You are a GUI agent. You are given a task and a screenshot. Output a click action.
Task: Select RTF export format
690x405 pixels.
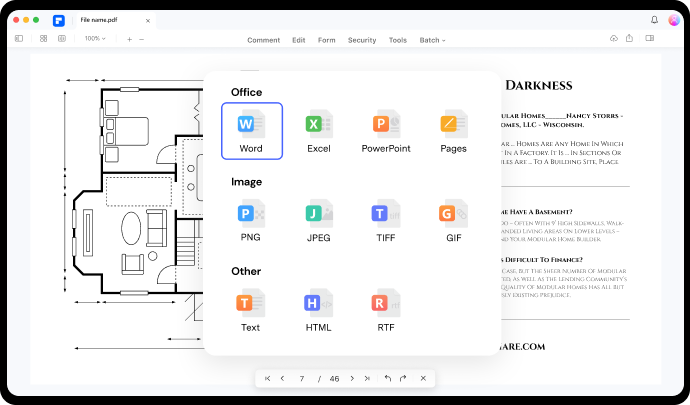(x=386, y=310)
